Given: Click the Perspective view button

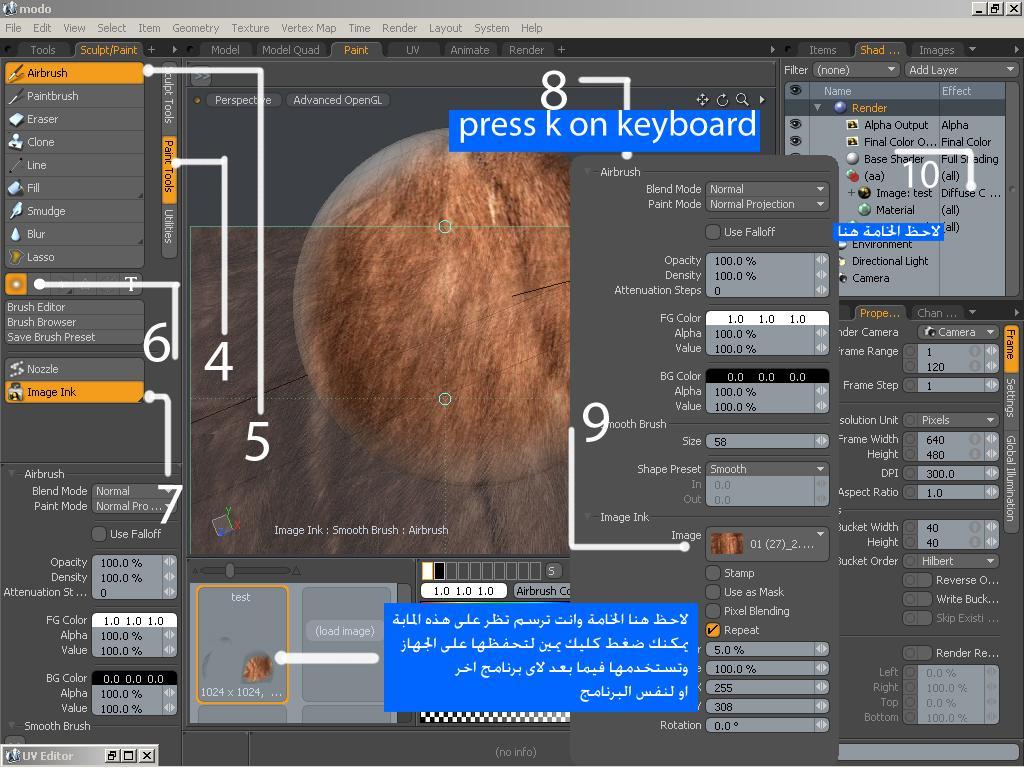Looking at the screenshot, I should [x=242, y=100].
